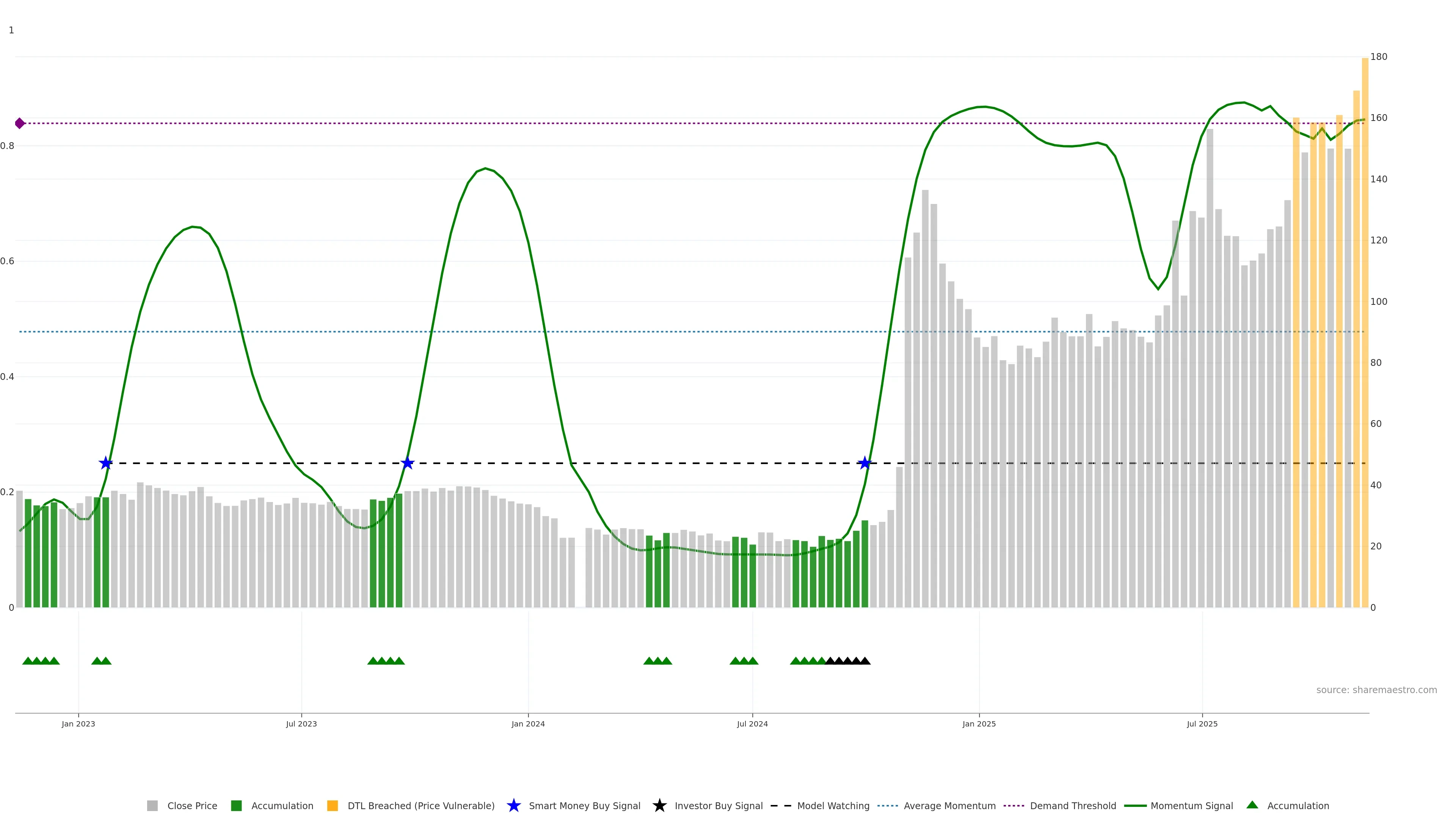Image resolution: width=1456 pixels, height=819 pixels.
Task: Click the blue star near late 2023
Action: point(408,463)
